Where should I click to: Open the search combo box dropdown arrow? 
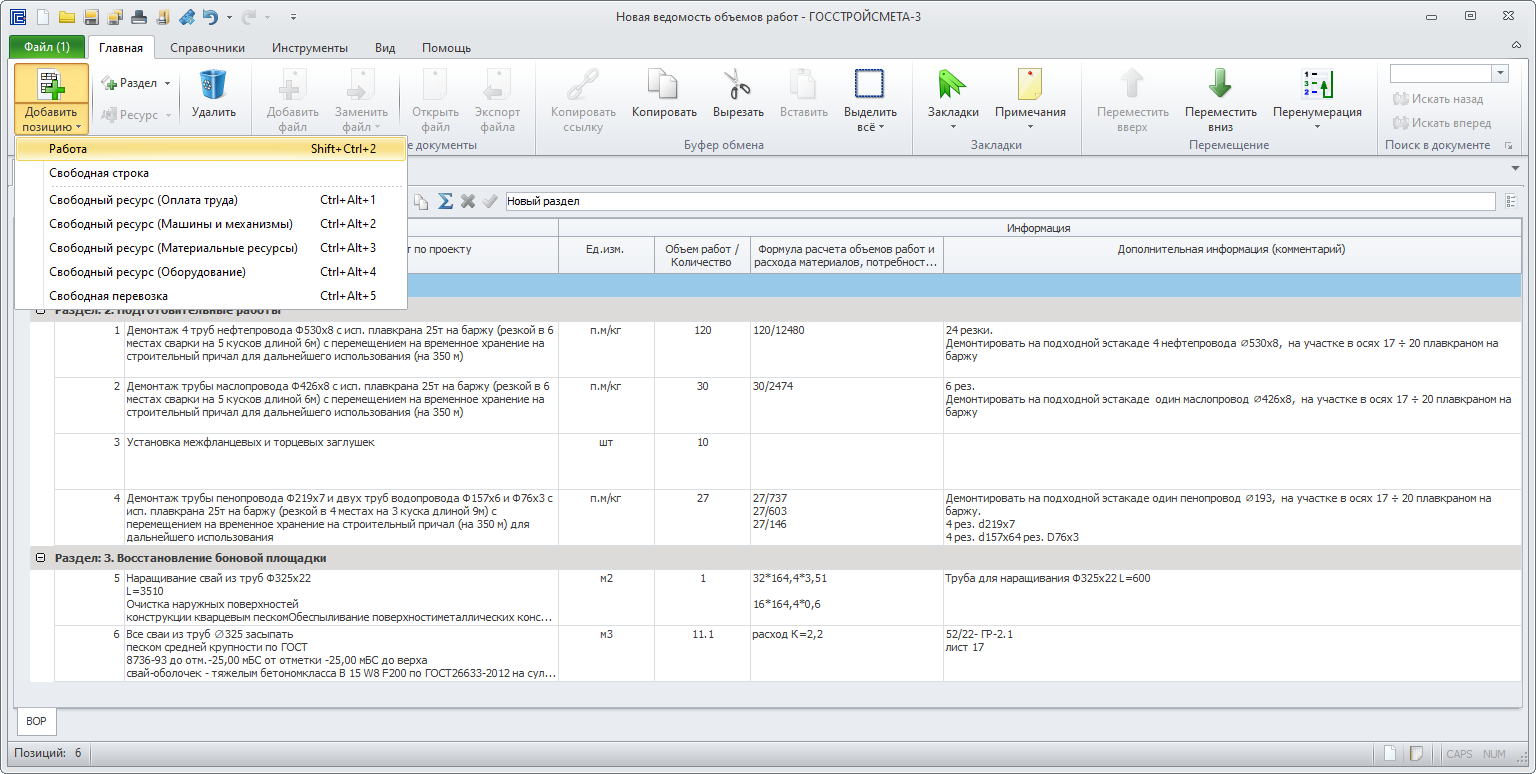tap(1499, 73)
